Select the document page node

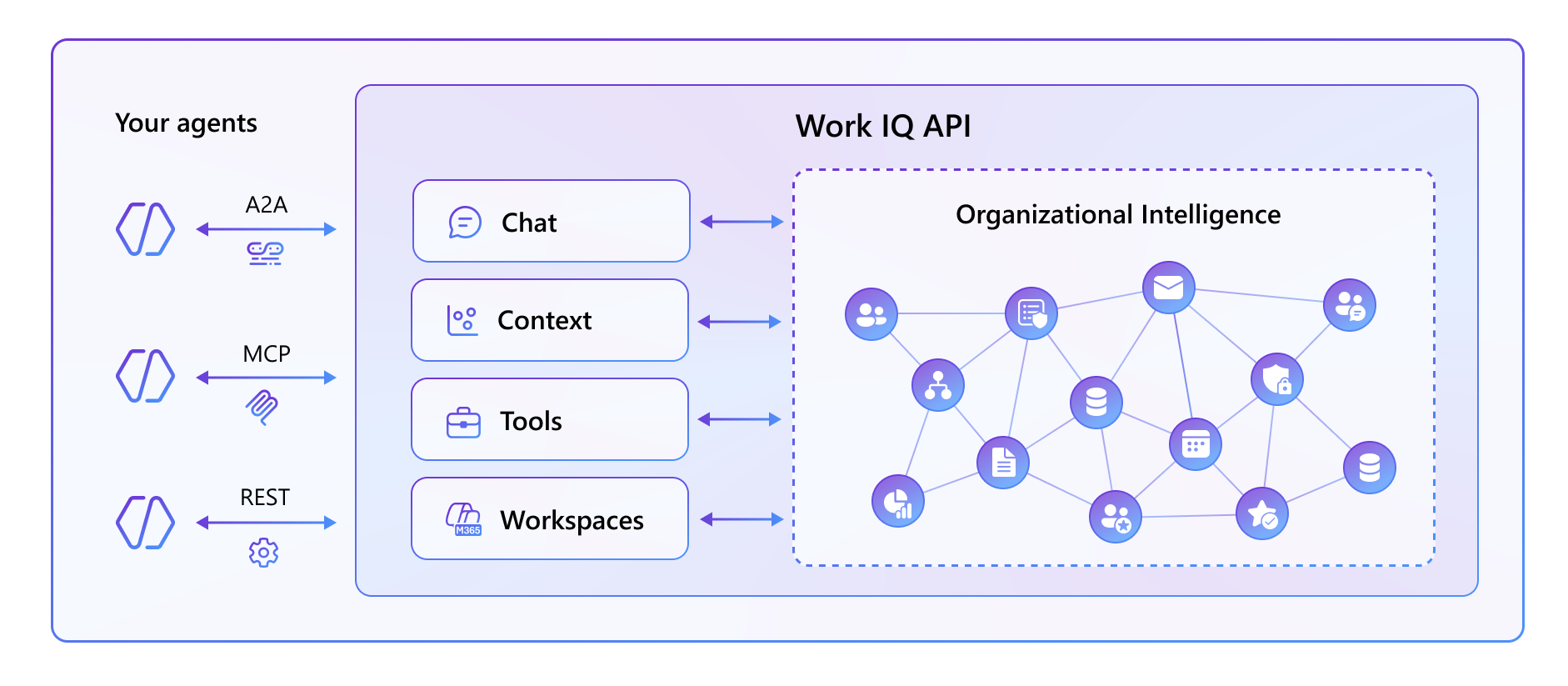tap(1003, 462)
